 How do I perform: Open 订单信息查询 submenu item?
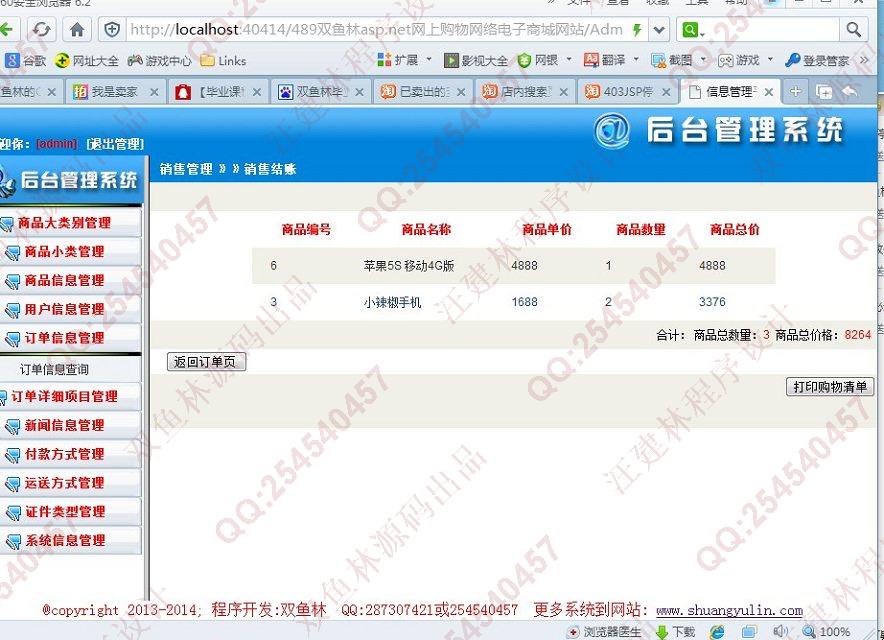(54, 369)
